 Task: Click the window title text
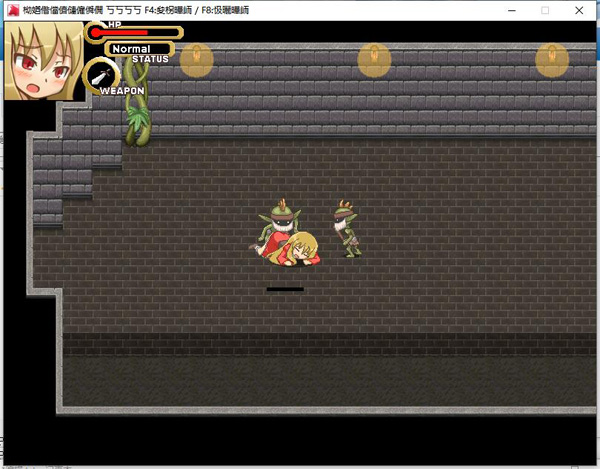click(x=136, y=10)
